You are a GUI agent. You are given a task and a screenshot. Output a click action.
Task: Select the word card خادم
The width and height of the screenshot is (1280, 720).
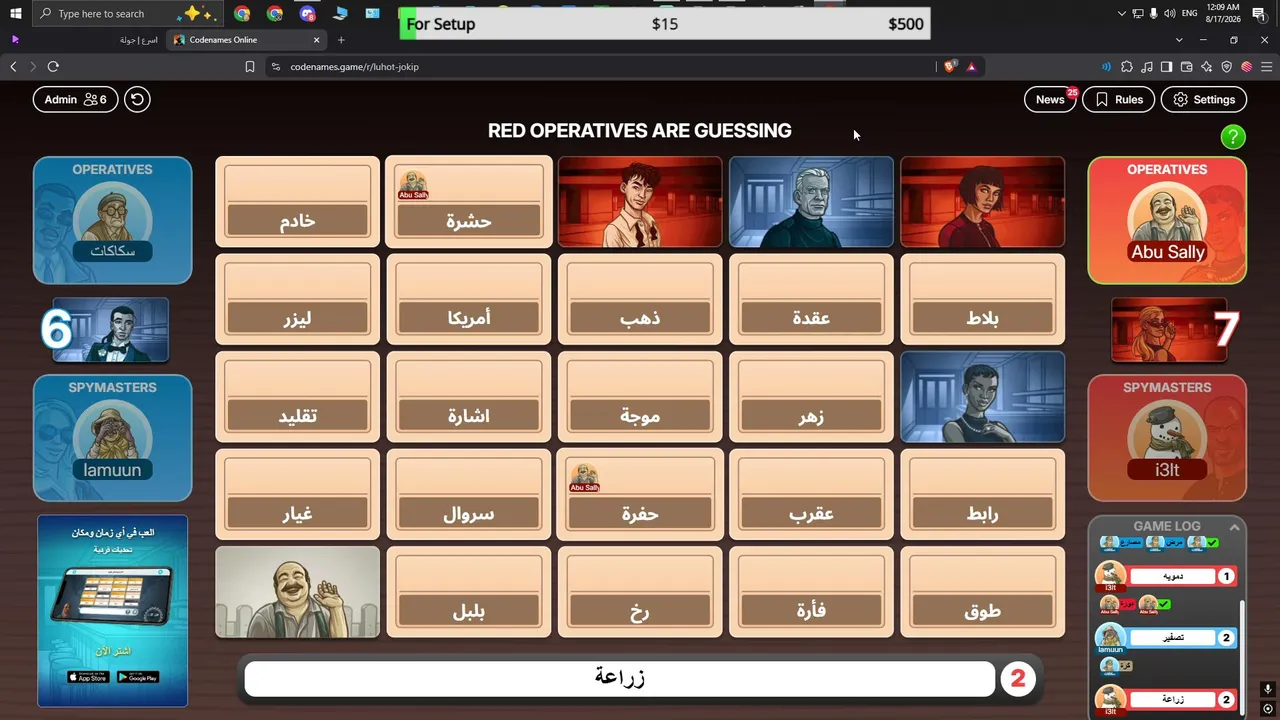(298, 202)
